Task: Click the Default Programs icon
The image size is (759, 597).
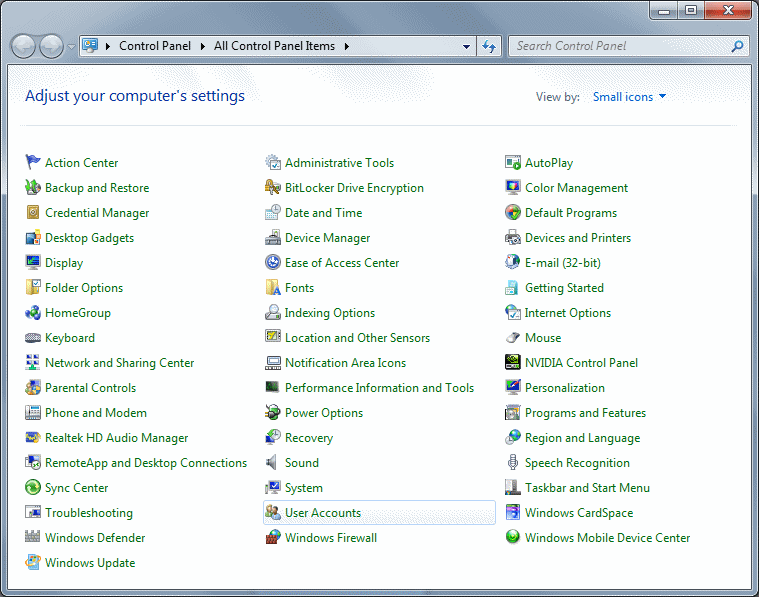Action: tap(513, 213)
